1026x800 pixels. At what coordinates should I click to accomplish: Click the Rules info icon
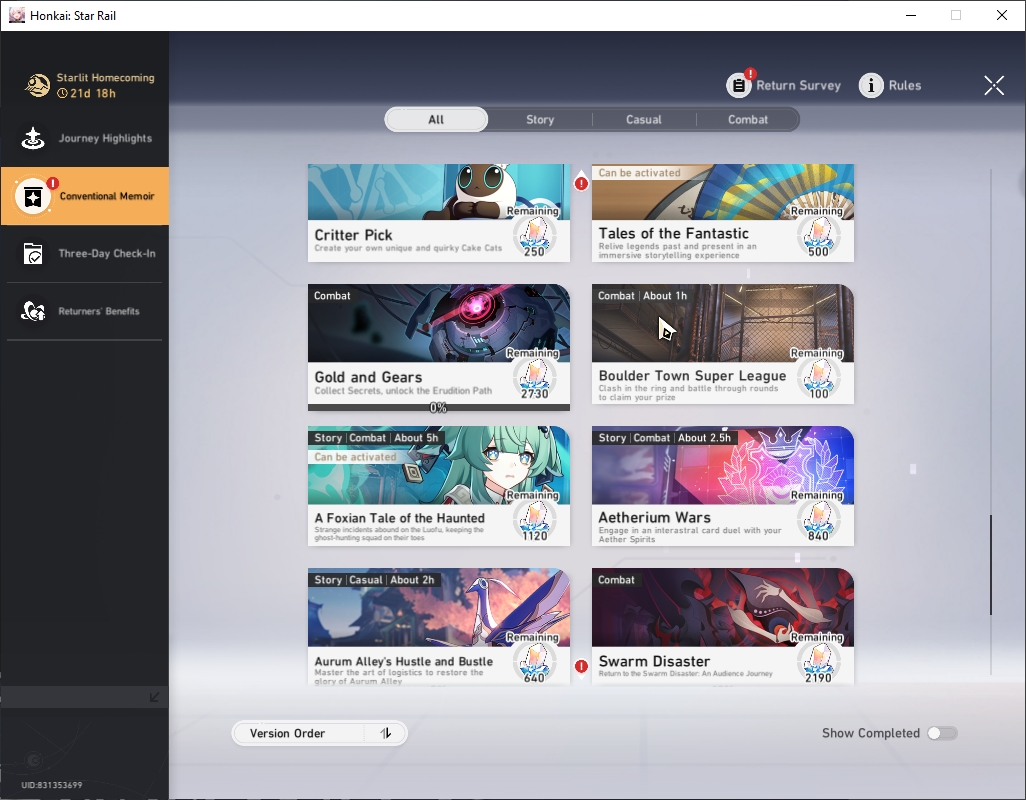click(871, 85)
